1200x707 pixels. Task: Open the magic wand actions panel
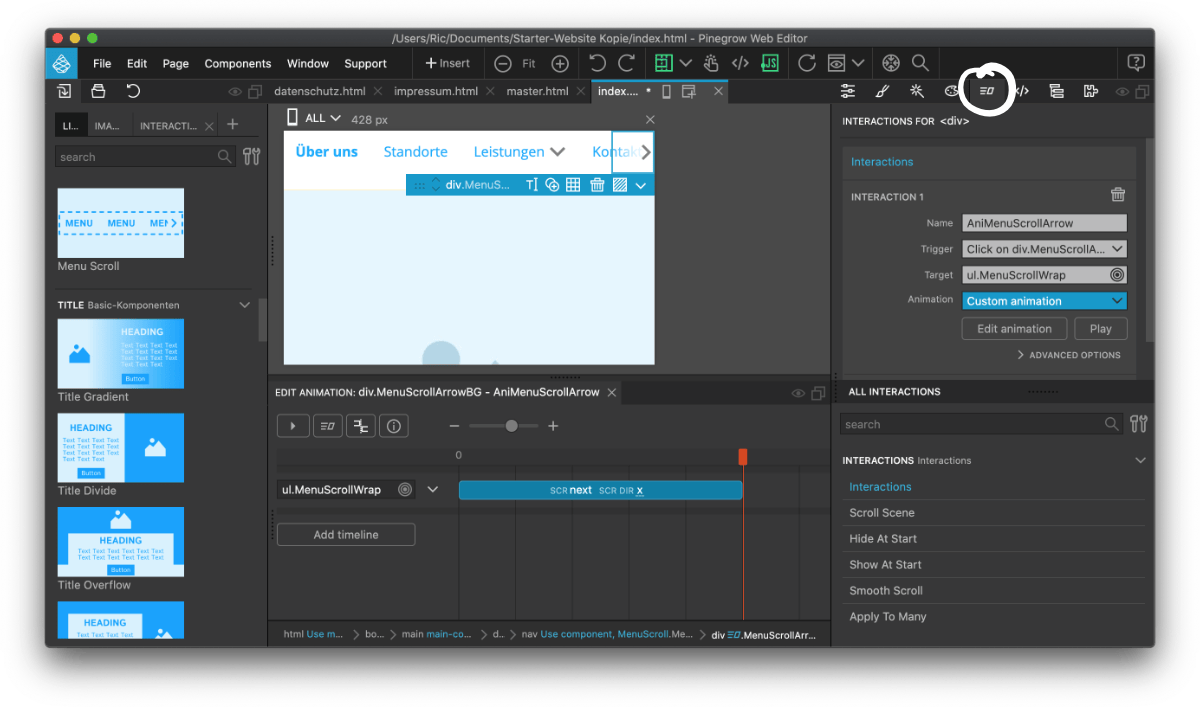[917, 91]
